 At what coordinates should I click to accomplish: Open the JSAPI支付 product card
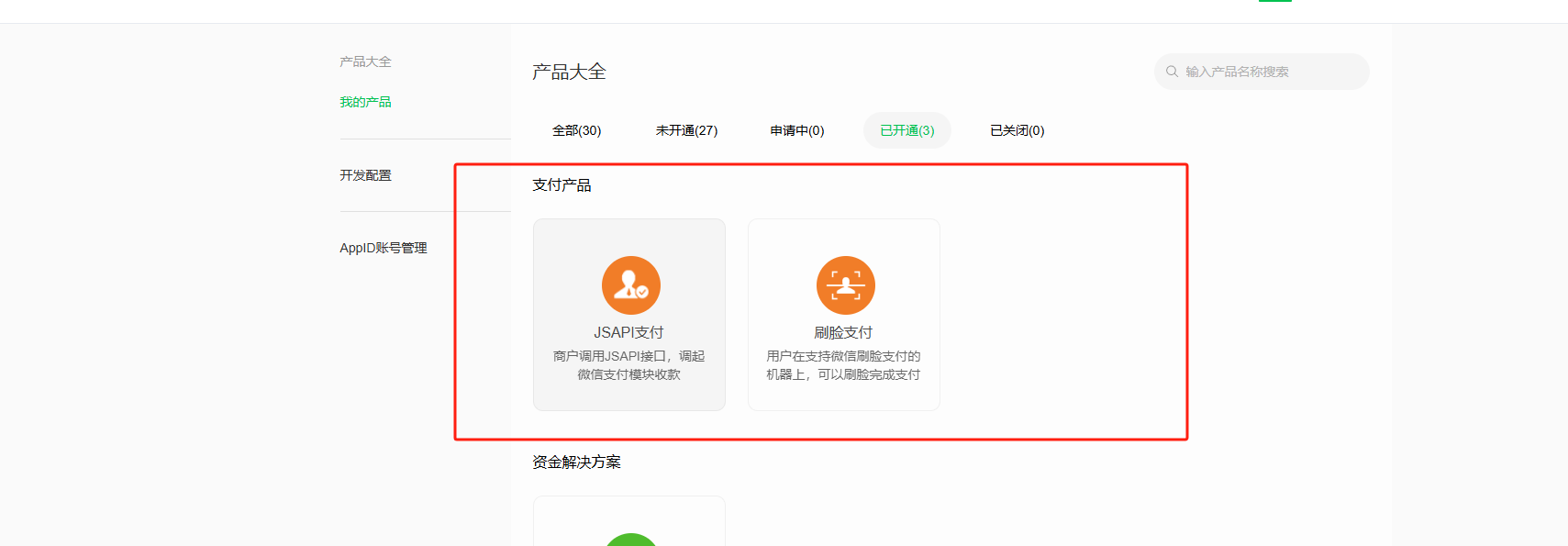pos(629,315)
